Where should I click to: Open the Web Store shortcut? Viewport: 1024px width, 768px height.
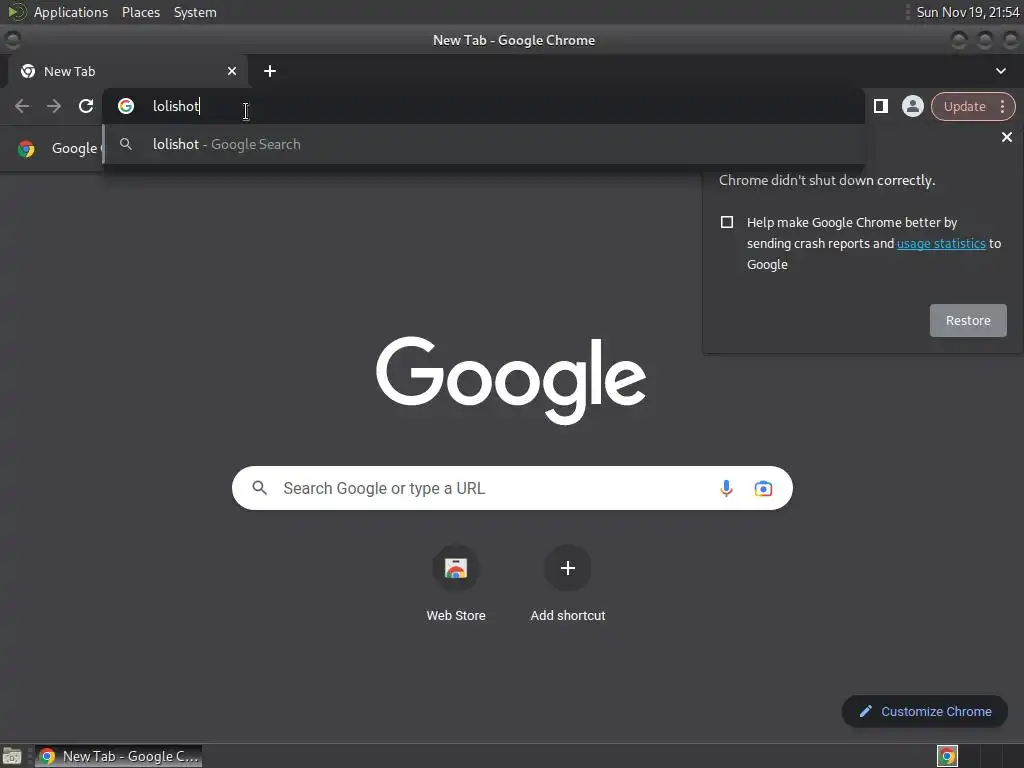(456, 584)
